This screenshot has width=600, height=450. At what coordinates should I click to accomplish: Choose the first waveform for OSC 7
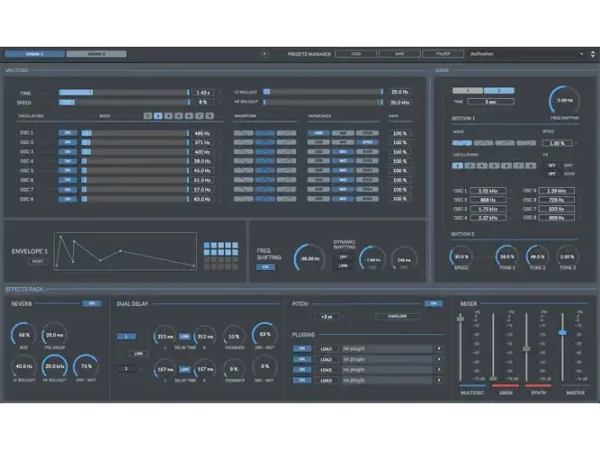coord(243,189)
